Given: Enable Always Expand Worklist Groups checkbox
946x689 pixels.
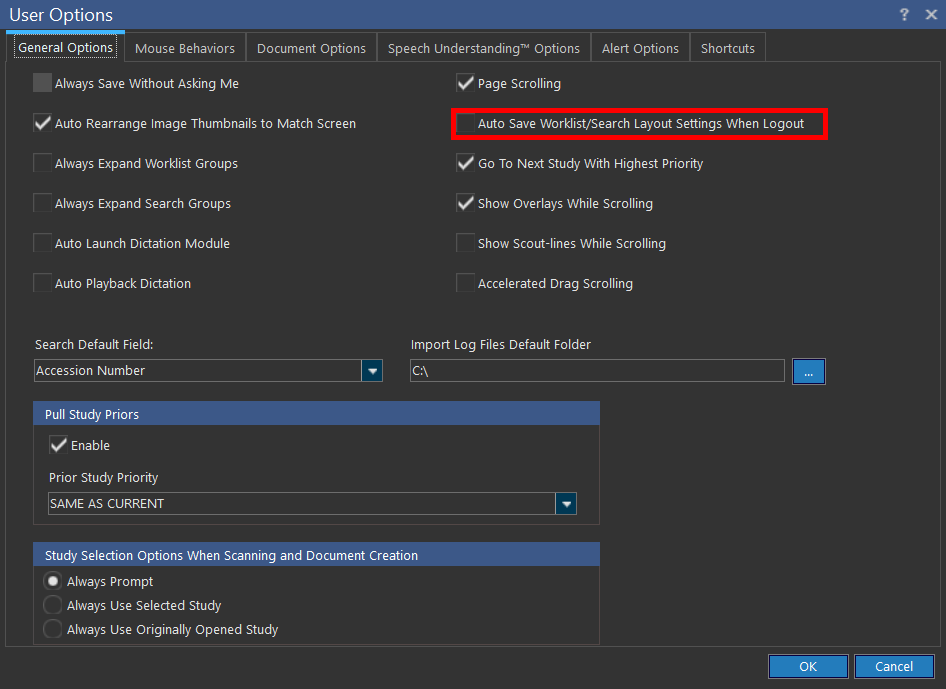Looking at the screenshot, I should pos(43,163).
